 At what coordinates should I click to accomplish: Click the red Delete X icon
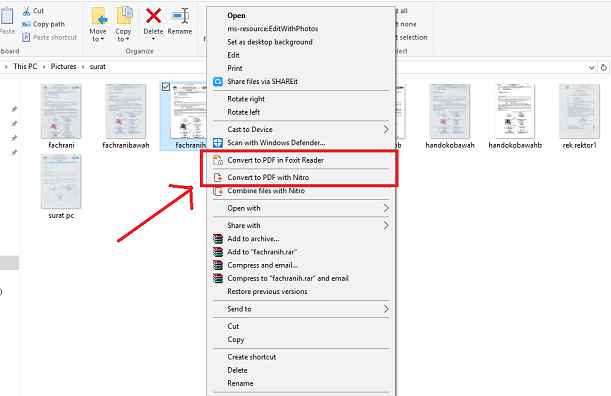click(x=153, y=16)
